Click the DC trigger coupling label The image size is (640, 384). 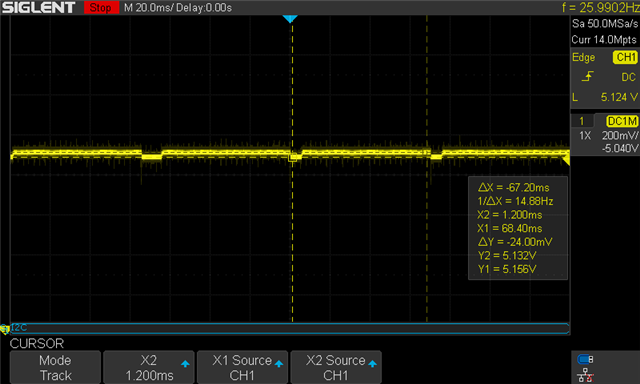click(x=629, y=77)
